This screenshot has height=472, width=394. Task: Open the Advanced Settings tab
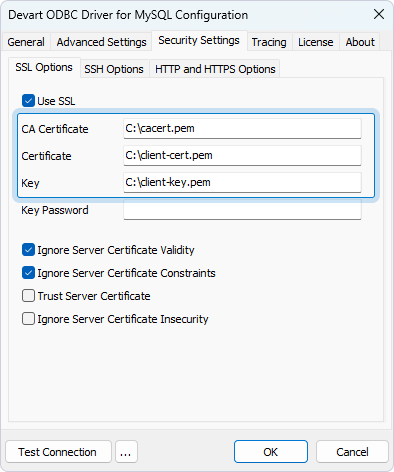[101, 42]
